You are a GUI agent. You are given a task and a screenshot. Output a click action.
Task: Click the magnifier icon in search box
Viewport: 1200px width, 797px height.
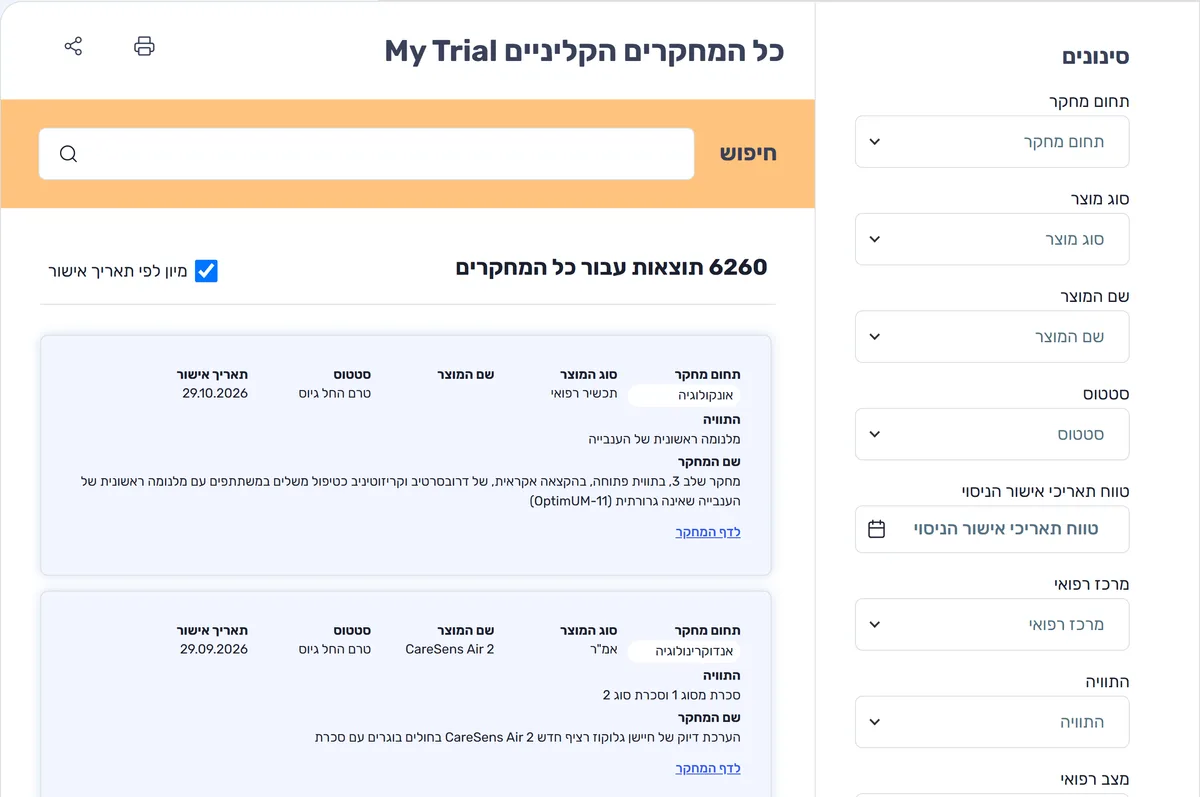(68, 154)
